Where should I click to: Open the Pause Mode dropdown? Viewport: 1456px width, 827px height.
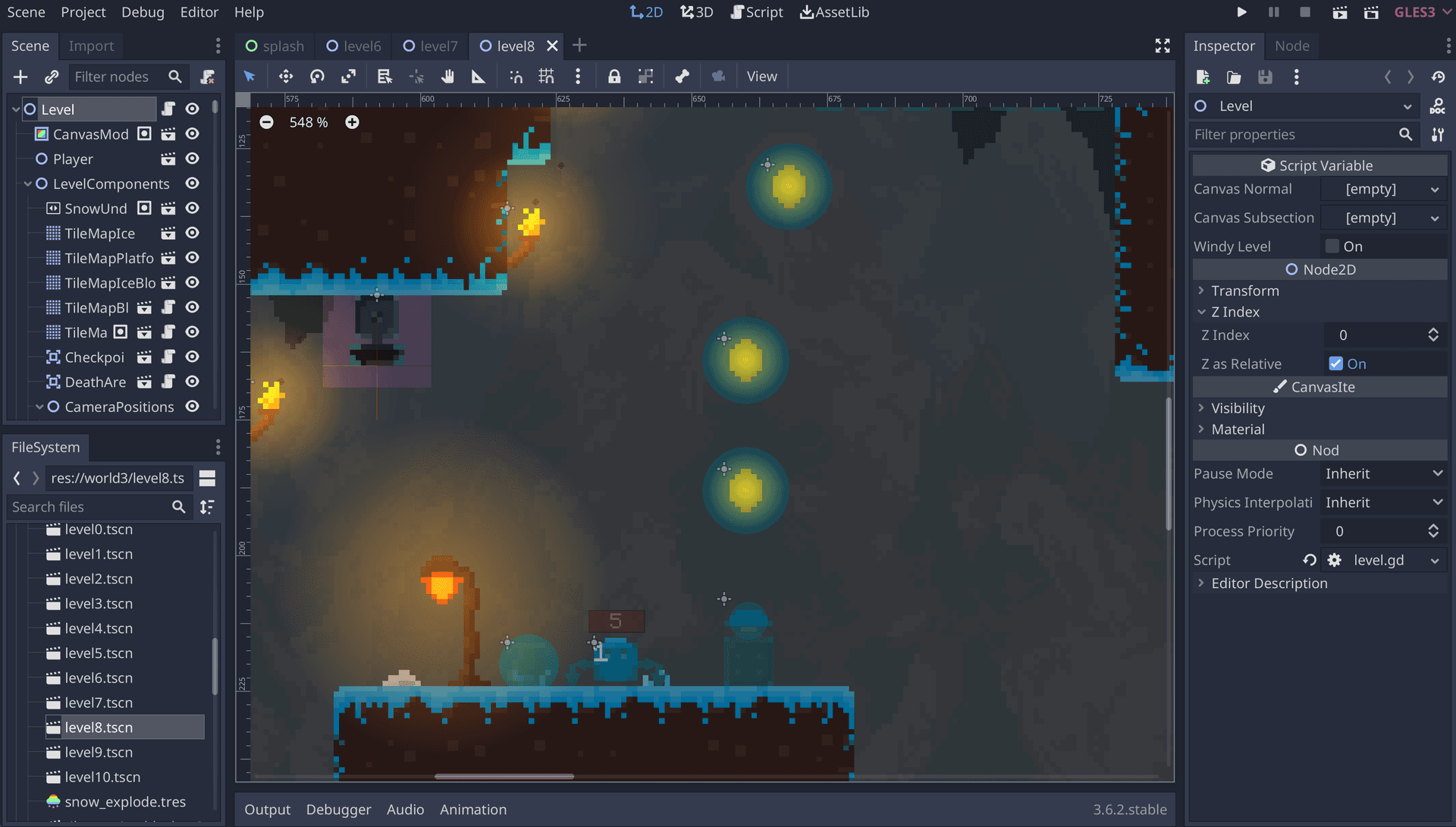coord(1383,473)
